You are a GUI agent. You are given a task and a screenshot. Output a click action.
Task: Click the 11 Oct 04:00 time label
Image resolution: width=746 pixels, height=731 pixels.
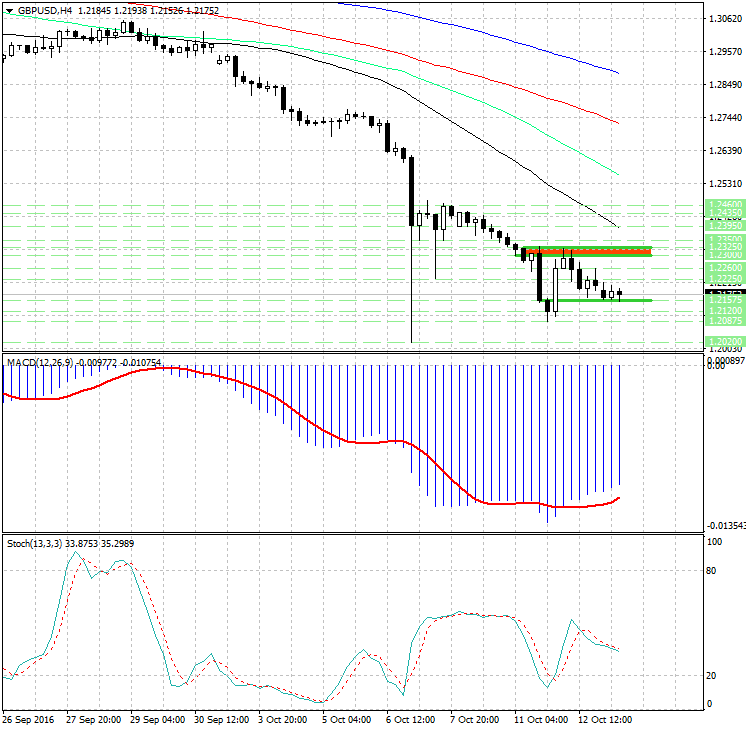541,720
